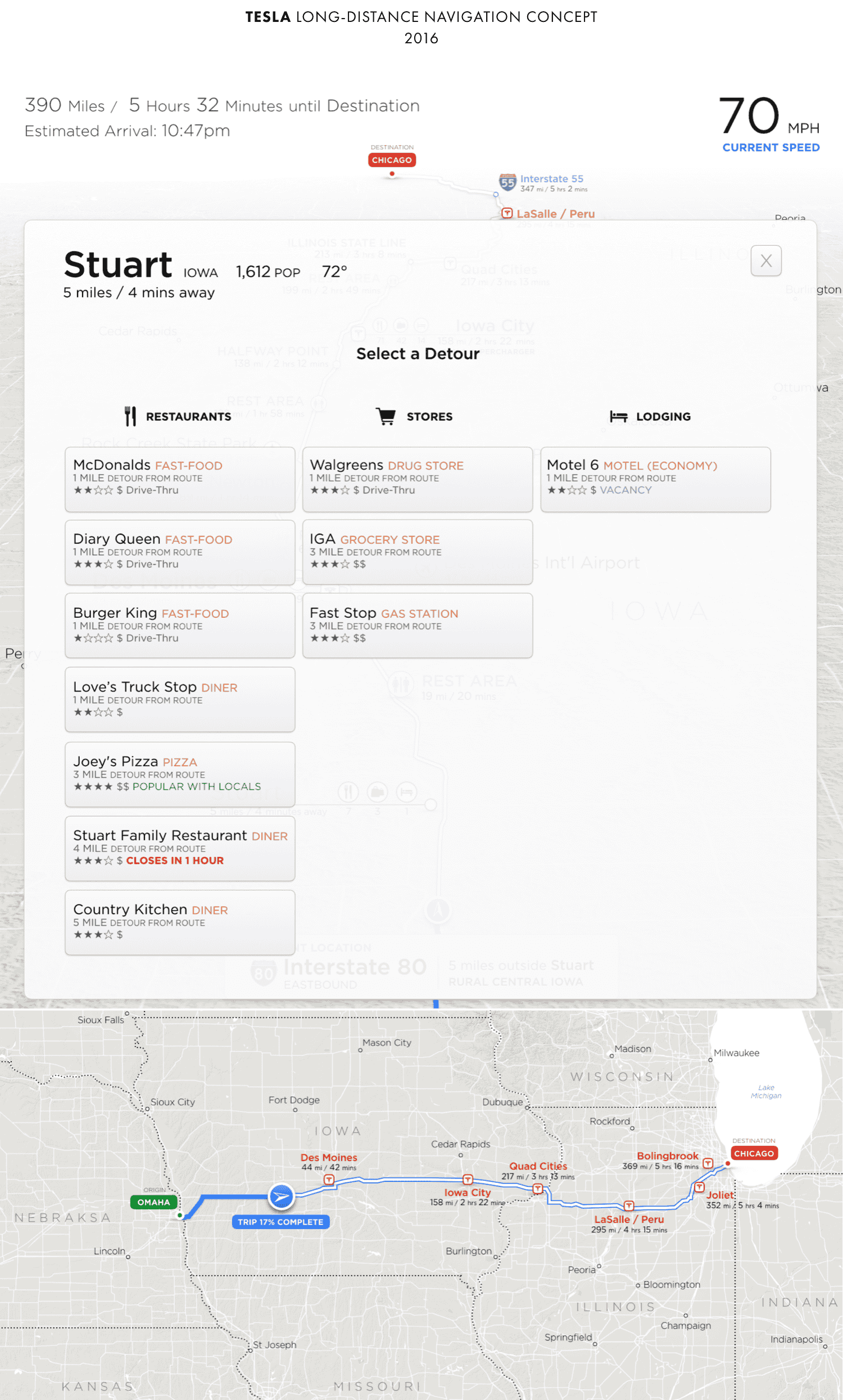The height and width of the screenshot is (1400, 843).
Task: Click the Joliet label on map
Action: (x=720, y=1195)
